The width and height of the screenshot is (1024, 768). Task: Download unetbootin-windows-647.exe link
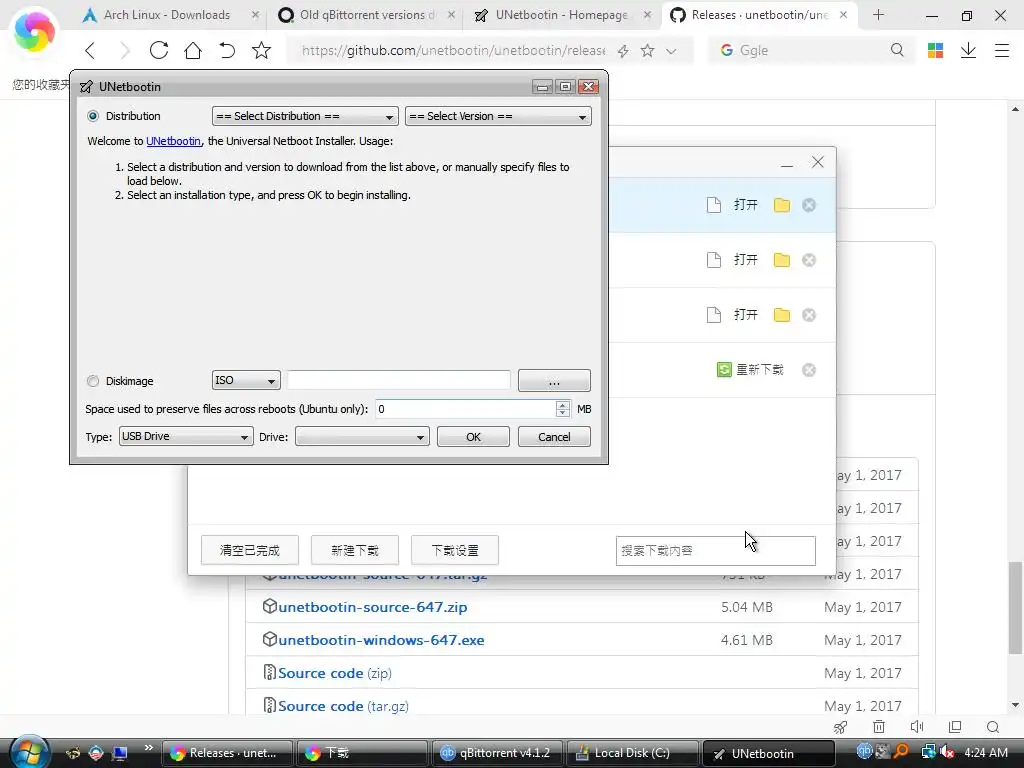[x=381, y=640]
